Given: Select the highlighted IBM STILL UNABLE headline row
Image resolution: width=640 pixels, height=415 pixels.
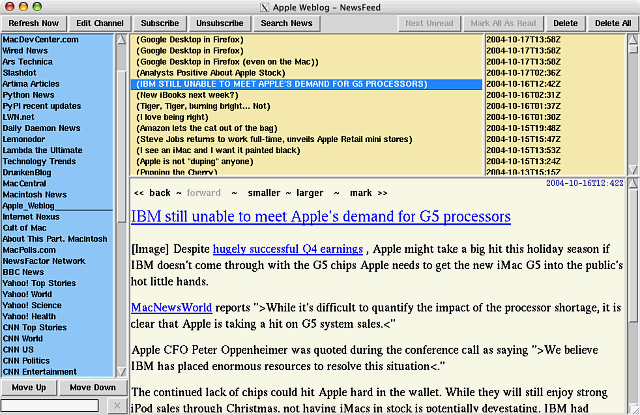Looking at the screenshot, I should 307,84.
